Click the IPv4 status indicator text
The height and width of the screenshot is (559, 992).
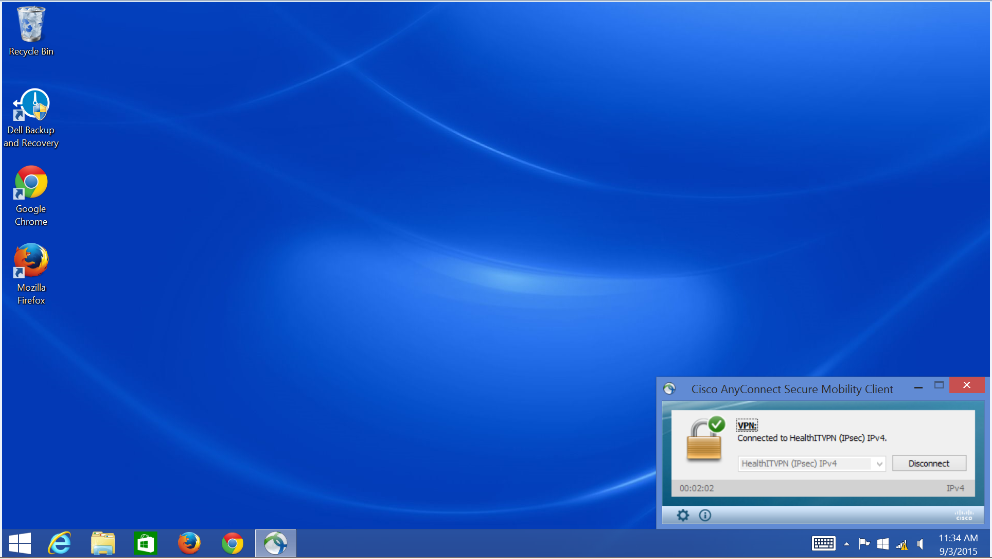click(955, 488)
